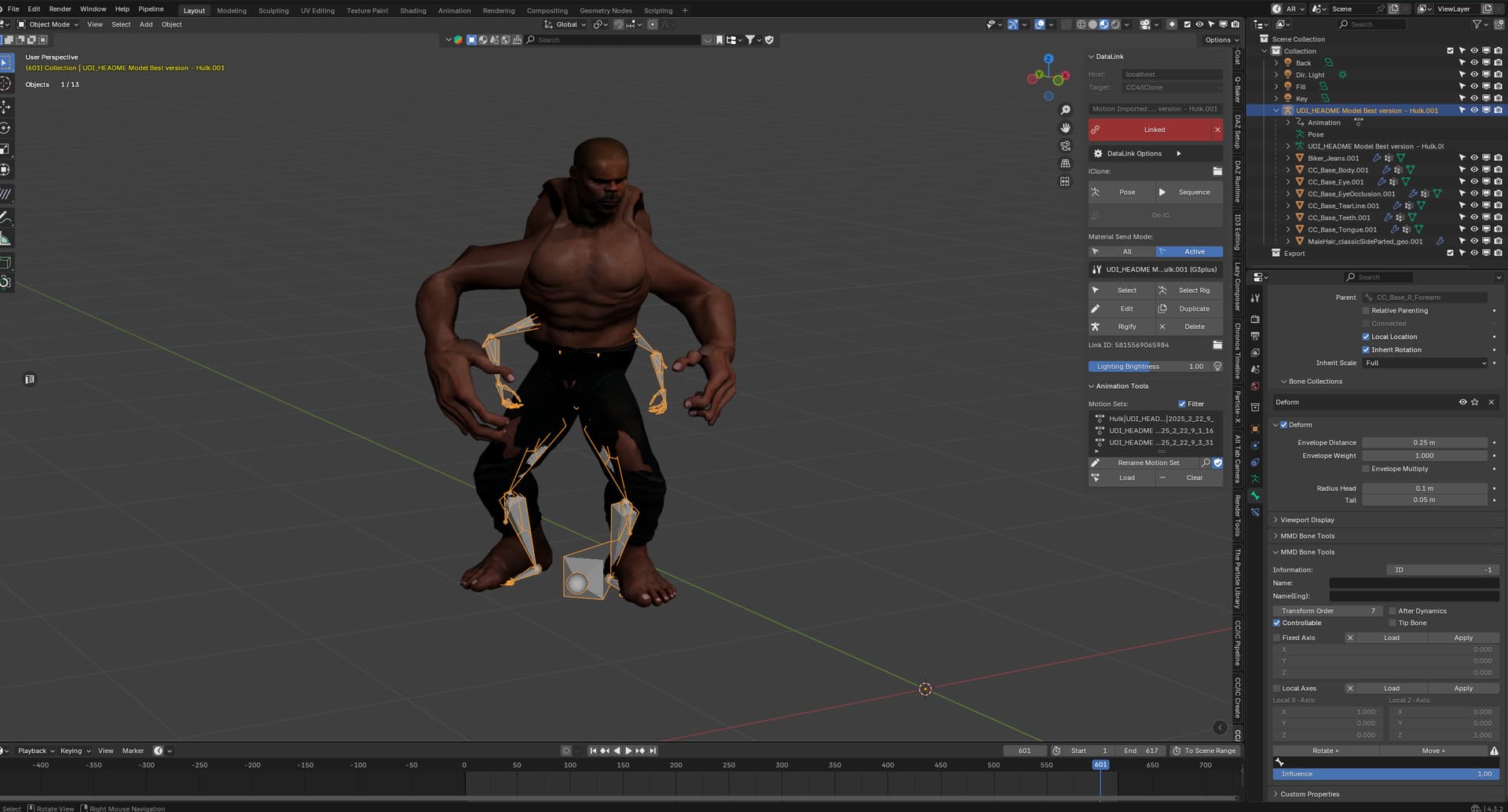Adjust the Lighting Brightness slider
The width and height of the screenshot is (1508, 812).
(1149, 367)
